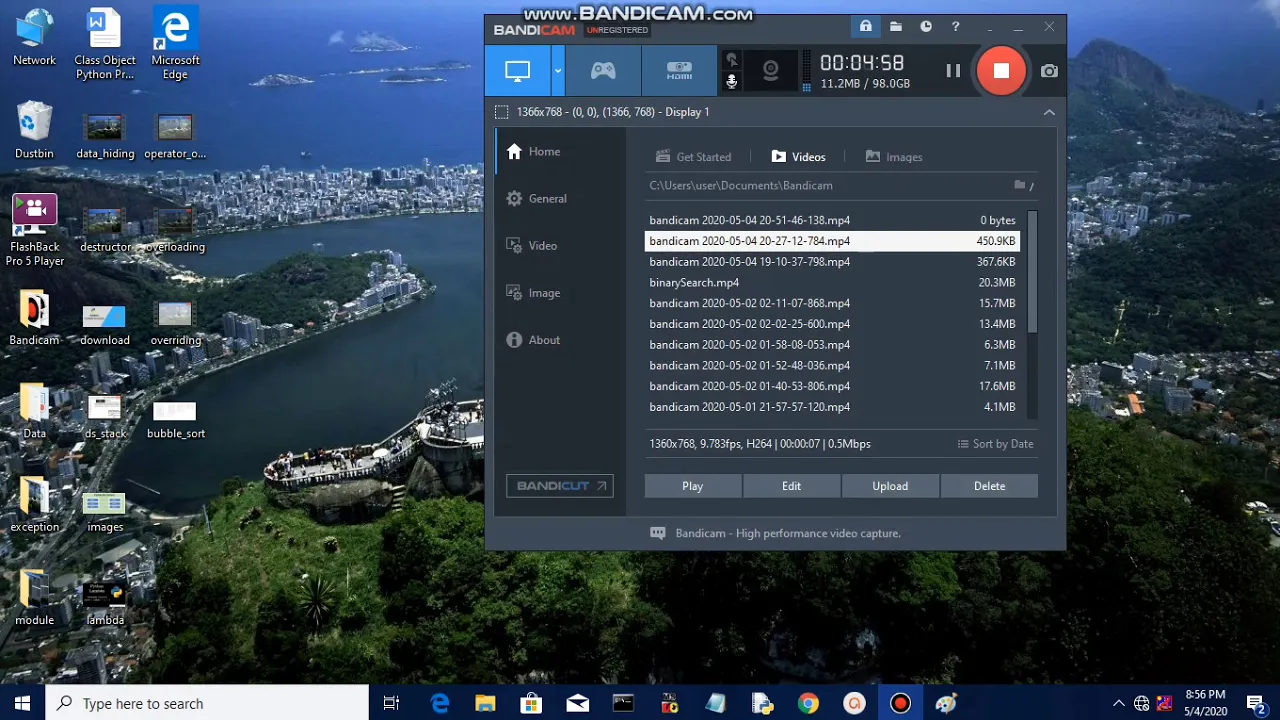Image resolution: width=1280 pixels, height=720 pixels.
Task: Open Bandicut link button
Action: pos(560,486)
